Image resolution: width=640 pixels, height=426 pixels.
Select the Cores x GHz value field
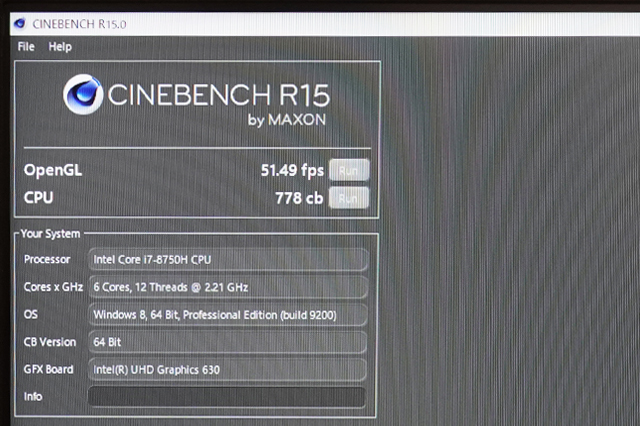(x=228, y=287)
